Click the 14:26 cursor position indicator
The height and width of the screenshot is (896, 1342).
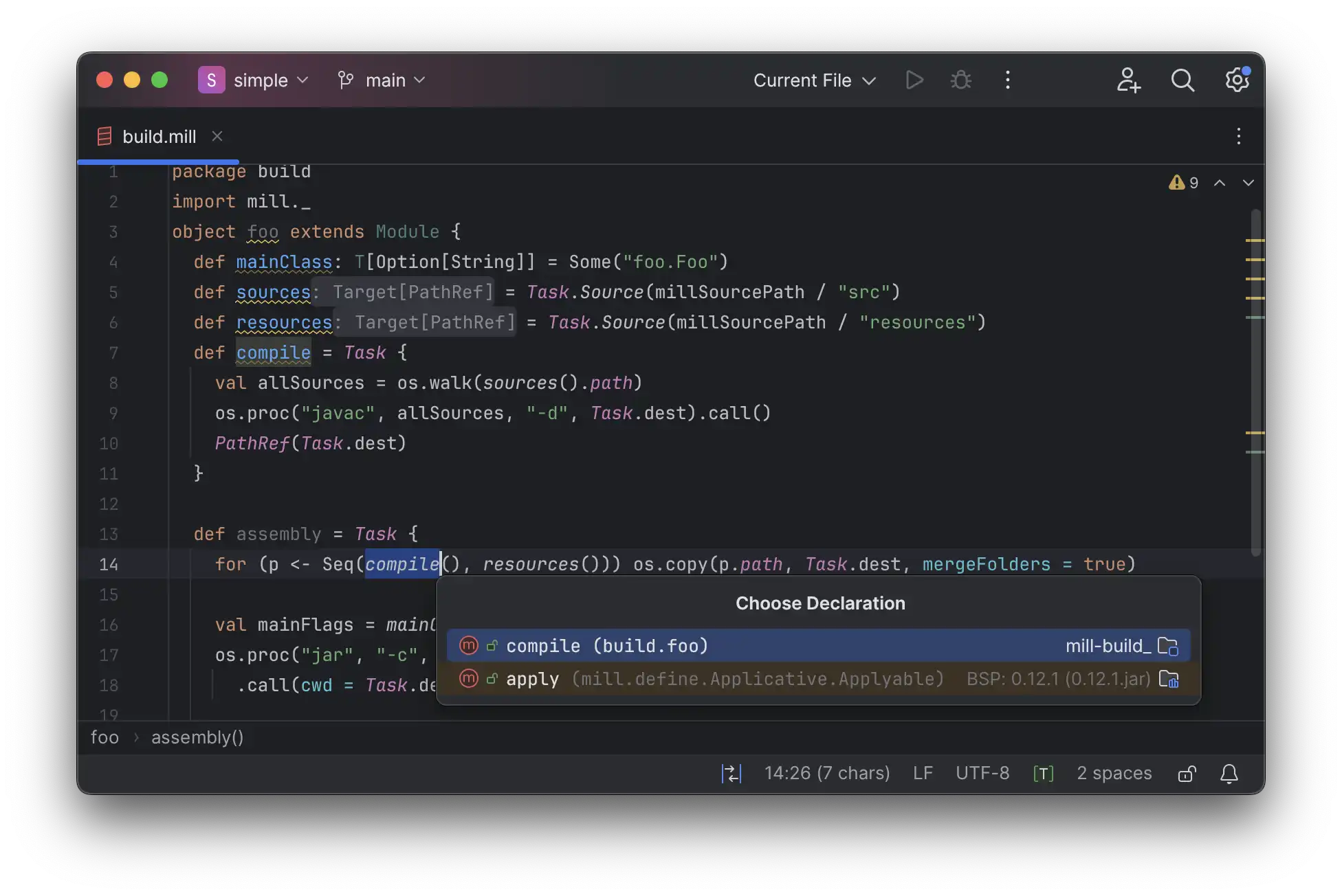[827, 774]
